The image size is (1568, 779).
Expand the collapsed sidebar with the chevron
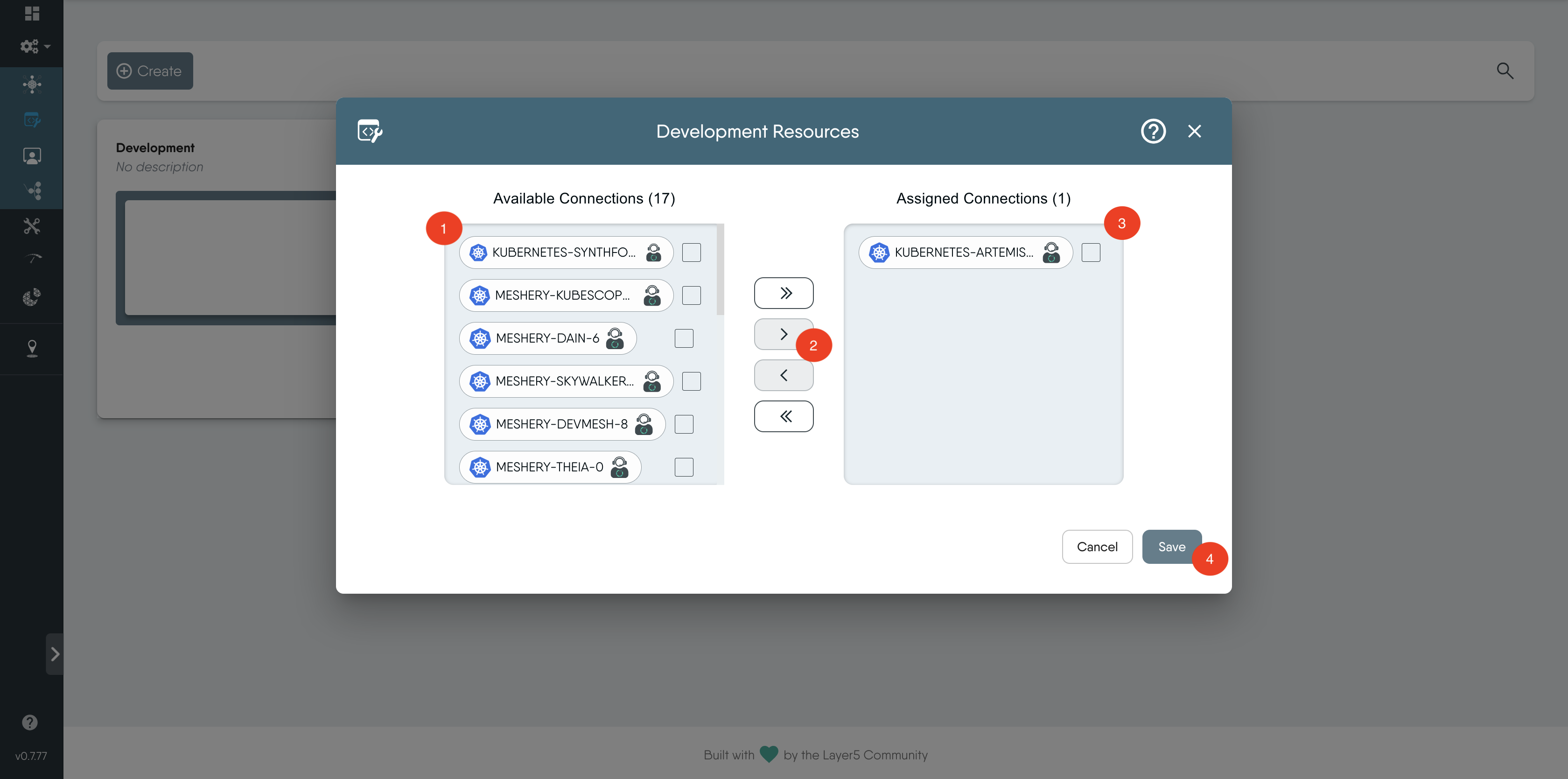click(55, 654)
